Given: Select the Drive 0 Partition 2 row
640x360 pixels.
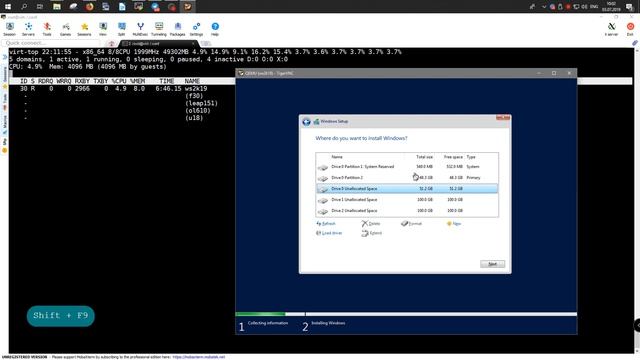Looking at the screenshot, I should [x=407, y=178].
